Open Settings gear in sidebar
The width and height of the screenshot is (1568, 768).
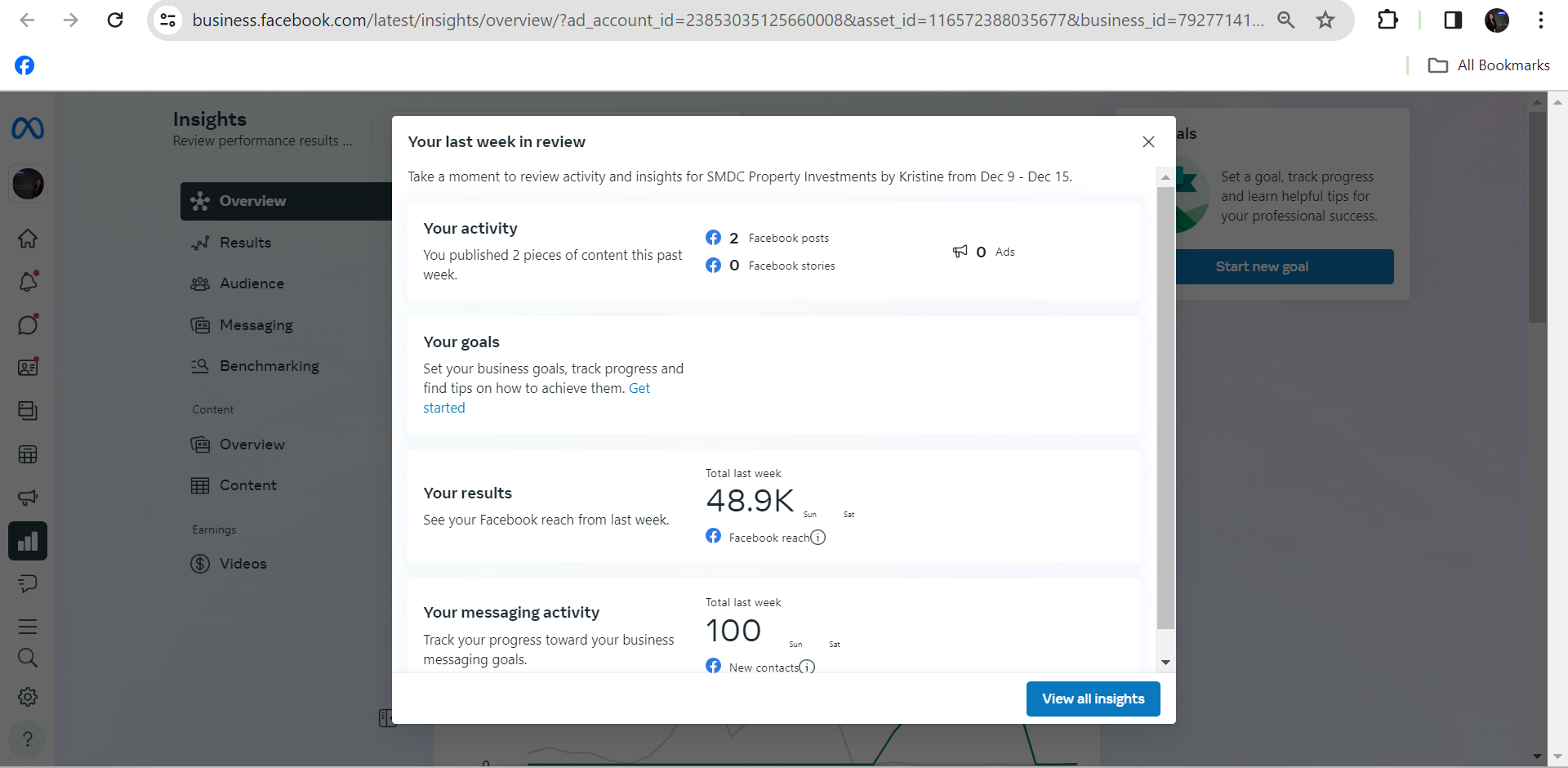(28, 697)
